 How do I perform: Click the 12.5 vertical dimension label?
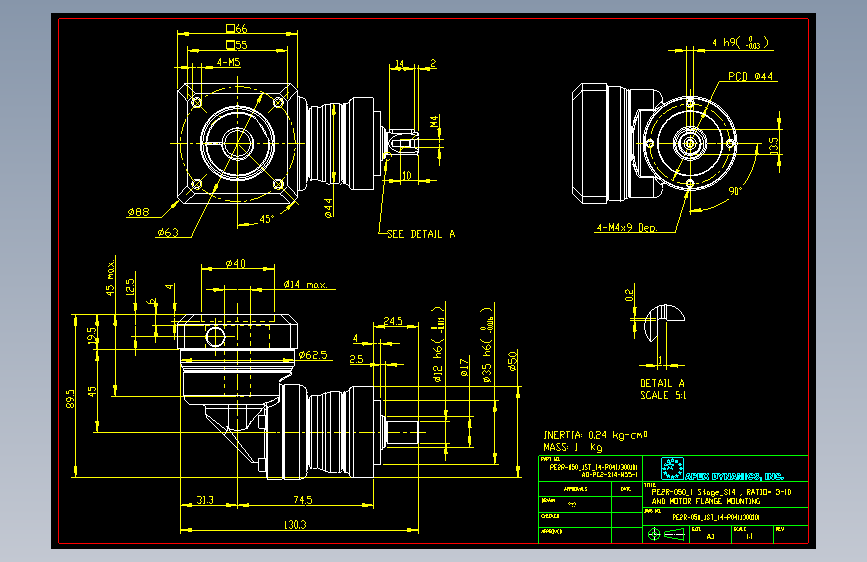click(130, 287)
